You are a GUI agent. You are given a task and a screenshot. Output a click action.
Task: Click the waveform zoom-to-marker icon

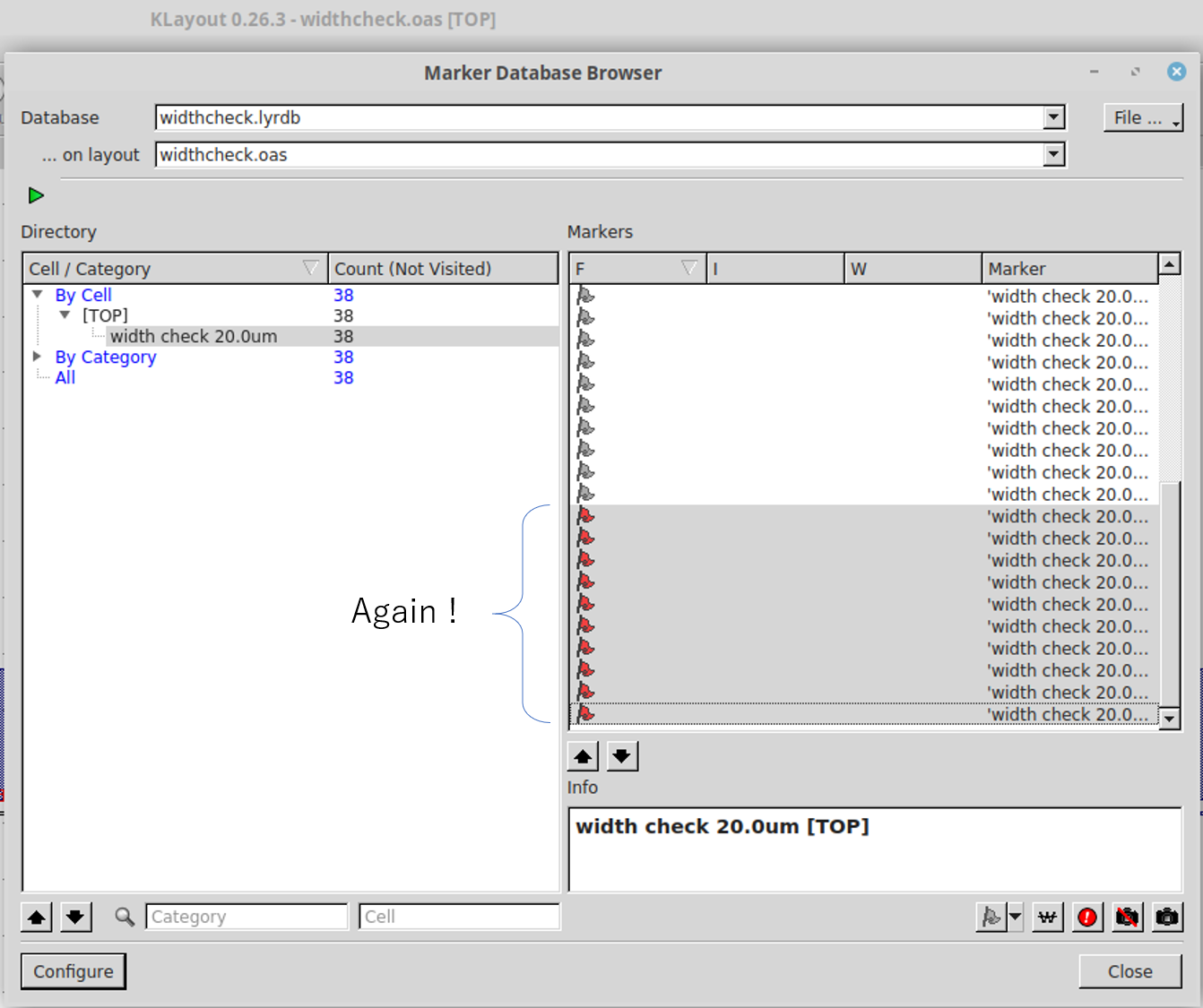[x=1047, y=917]
